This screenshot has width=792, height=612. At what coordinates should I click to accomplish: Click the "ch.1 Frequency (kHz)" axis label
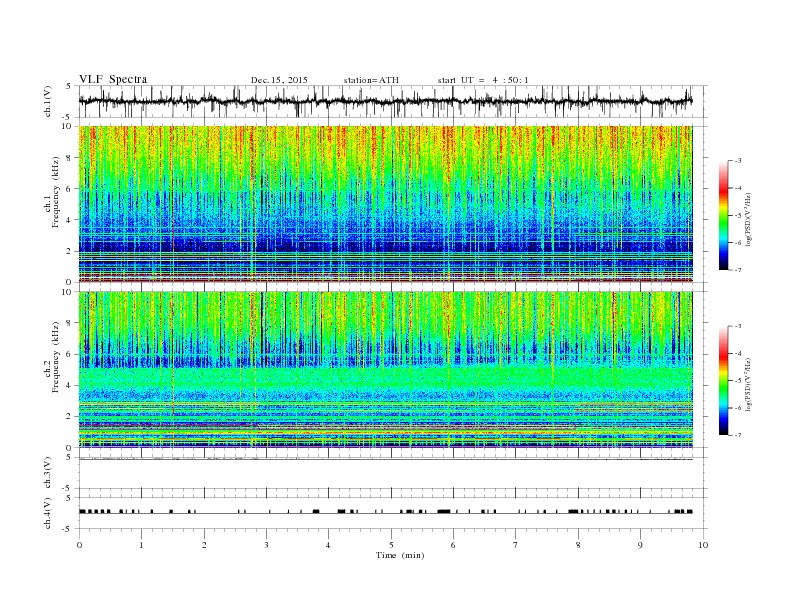click(53, 204)
